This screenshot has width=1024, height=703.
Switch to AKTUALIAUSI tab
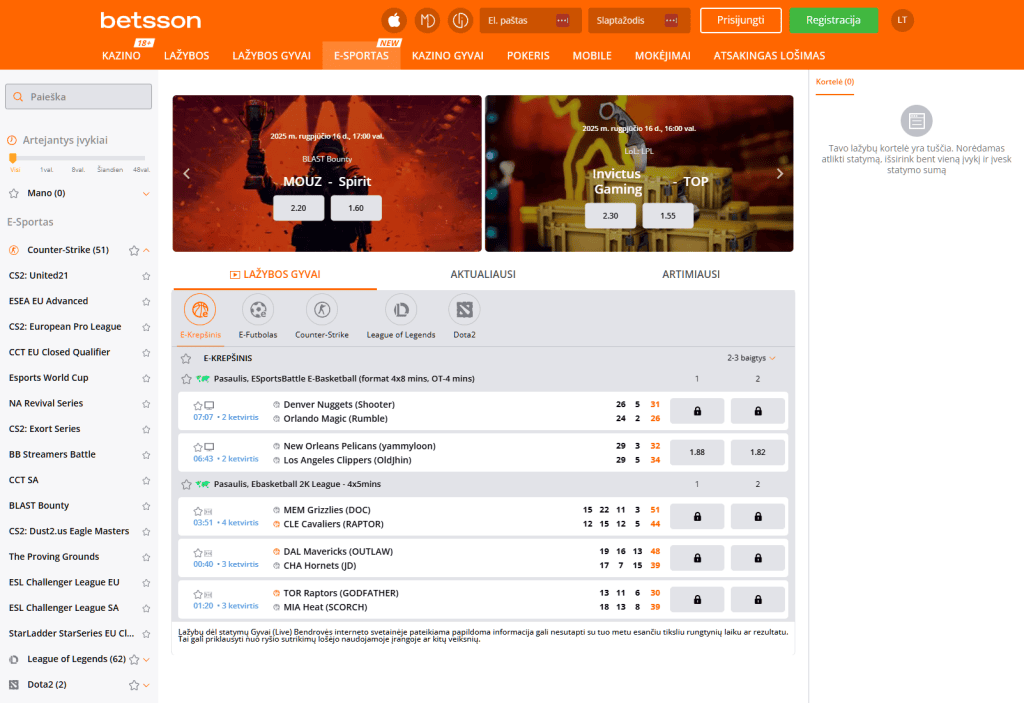pyautogui.click(x=483, y=274)
